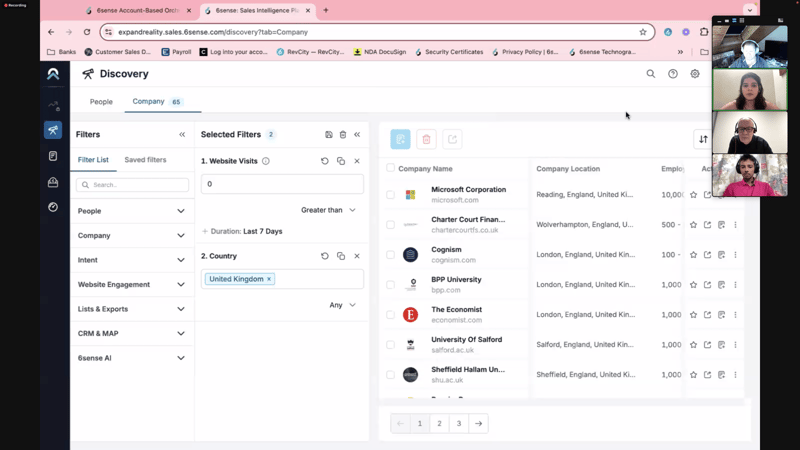Go to next results page arrow

click(479, 423)
